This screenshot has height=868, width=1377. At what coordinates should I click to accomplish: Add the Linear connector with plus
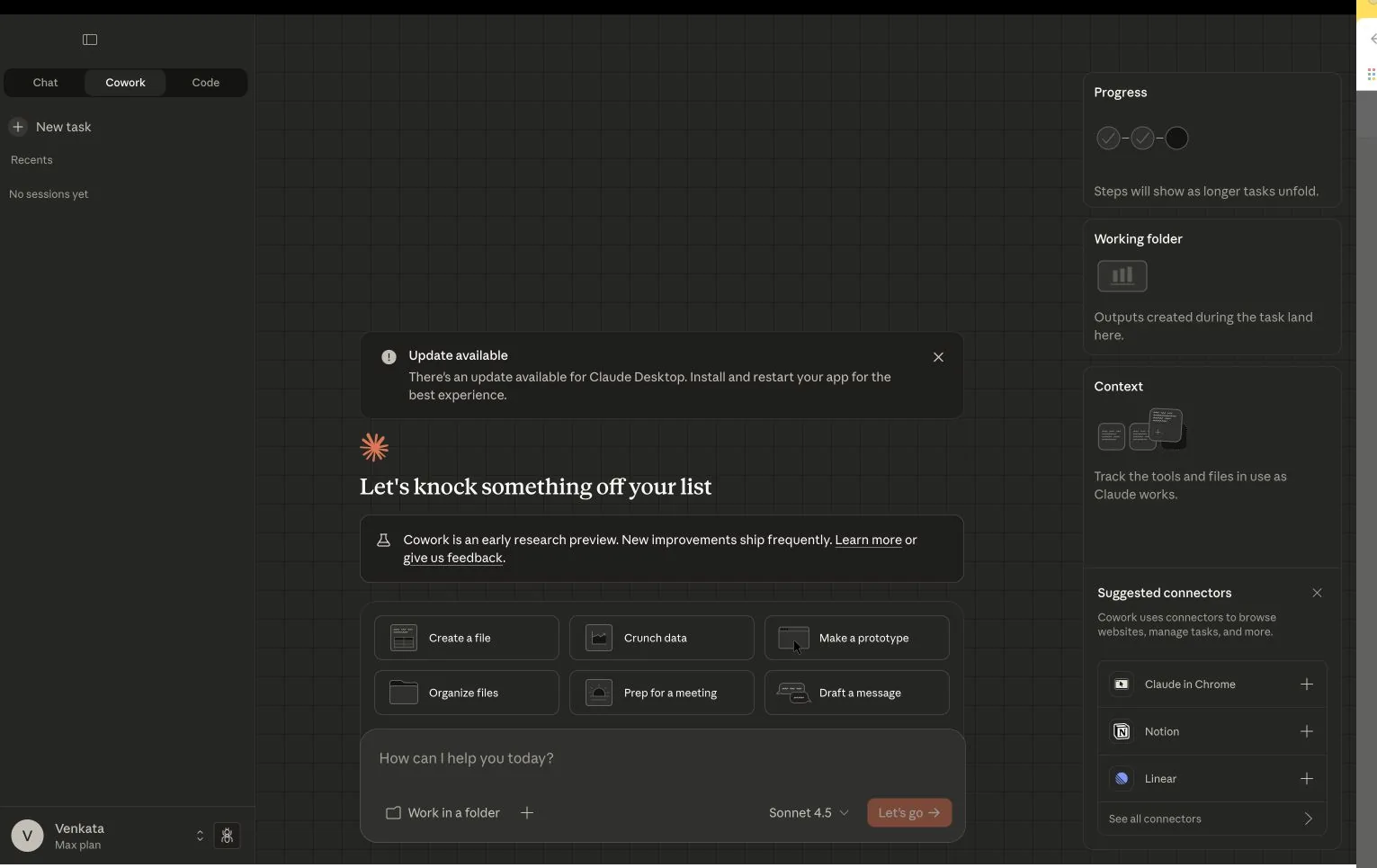pyautogui.click(x=1307, y=779)
